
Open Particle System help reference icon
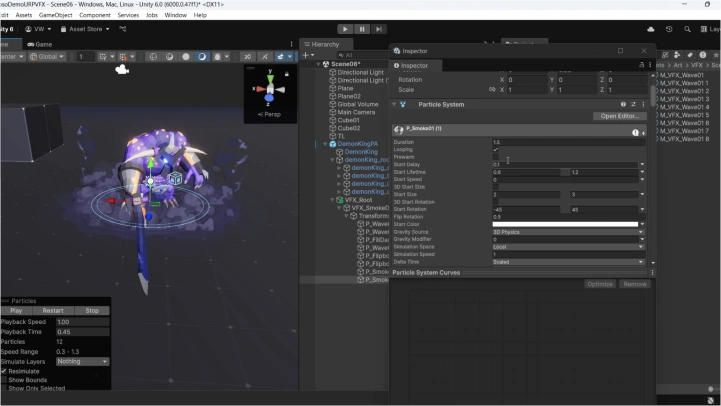click(x=623, y=104)
